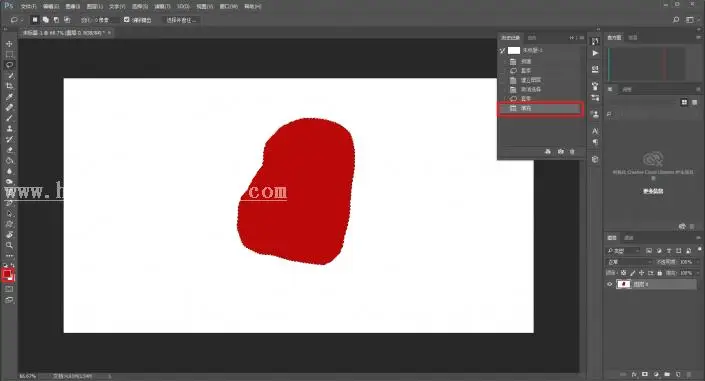705x381 pixels.
Task: Toggle lock position icon
Action: tap(642, 273)
